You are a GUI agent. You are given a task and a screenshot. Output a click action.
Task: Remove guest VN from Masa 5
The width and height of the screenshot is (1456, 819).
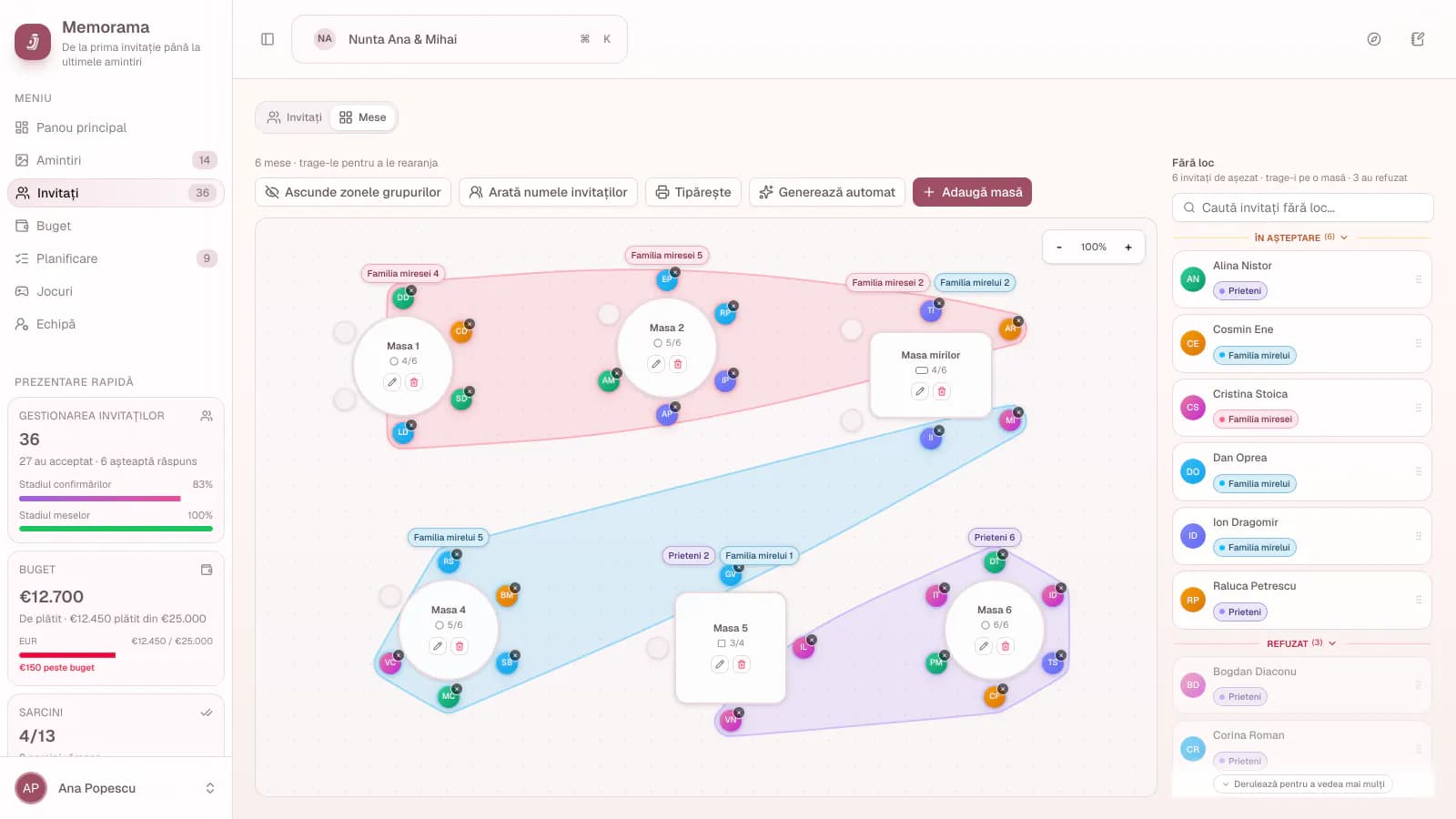tap(739, 713)
